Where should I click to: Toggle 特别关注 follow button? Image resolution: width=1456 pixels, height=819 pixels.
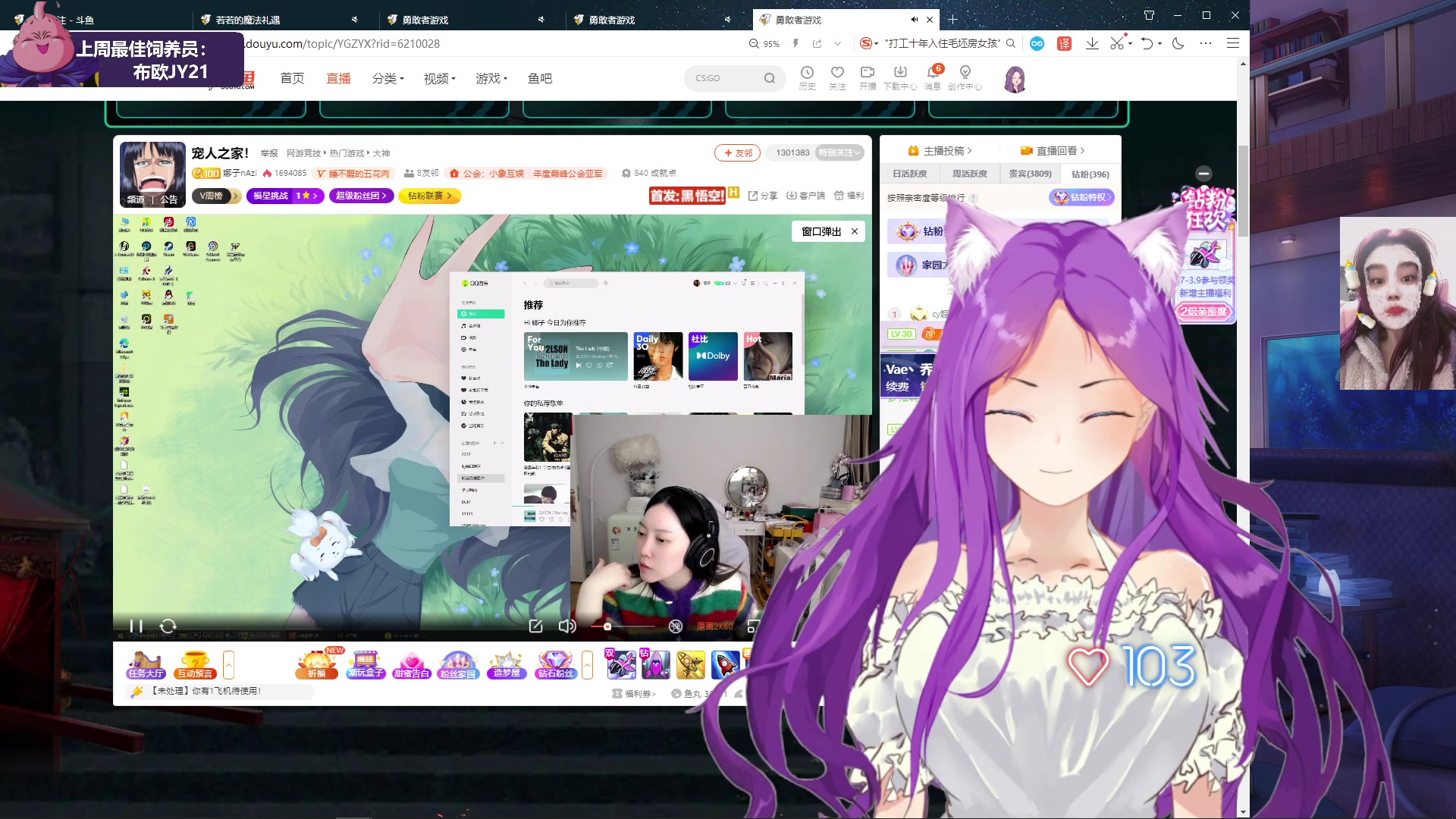pyautogui.click(x=839, y=152)
